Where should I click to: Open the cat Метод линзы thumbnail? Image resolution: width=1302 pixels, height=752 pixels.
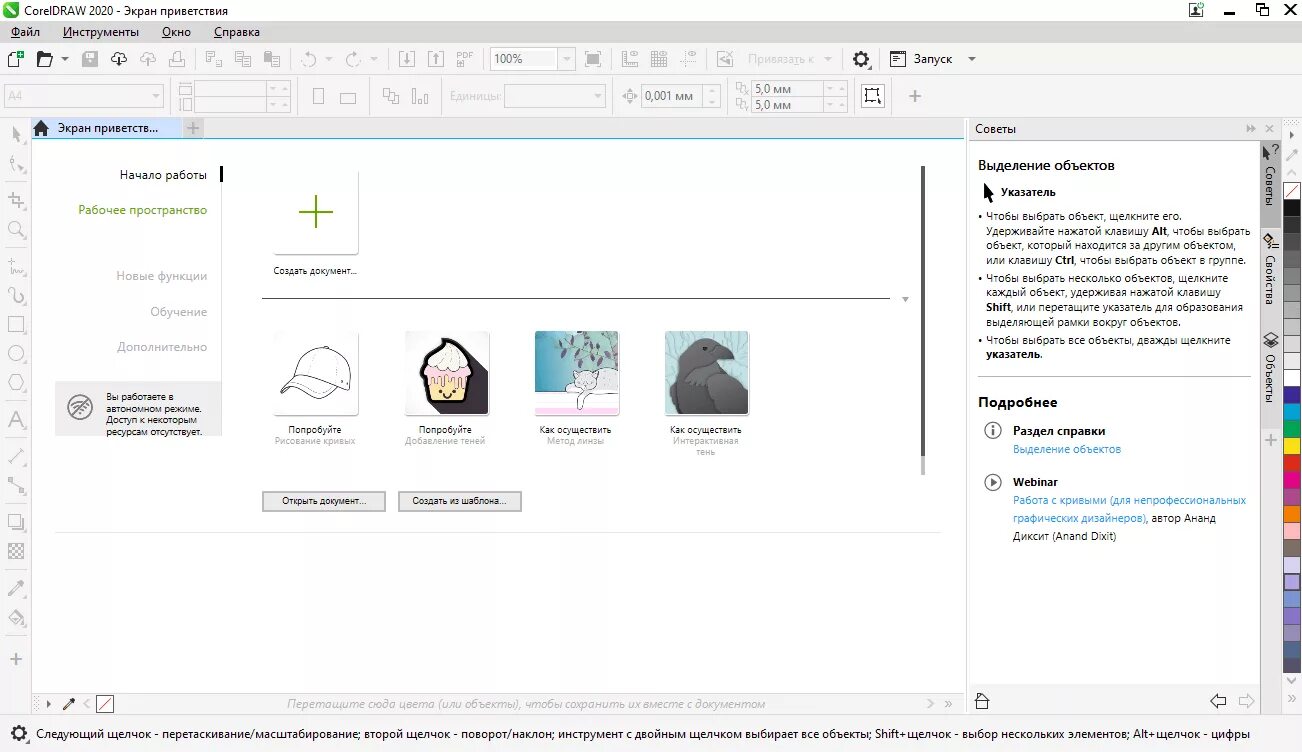[576, 373]
